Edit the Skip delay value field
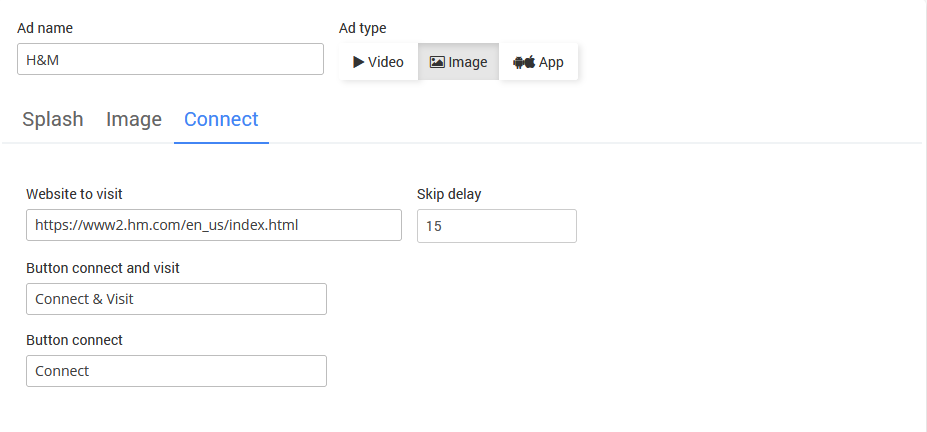 496,226
